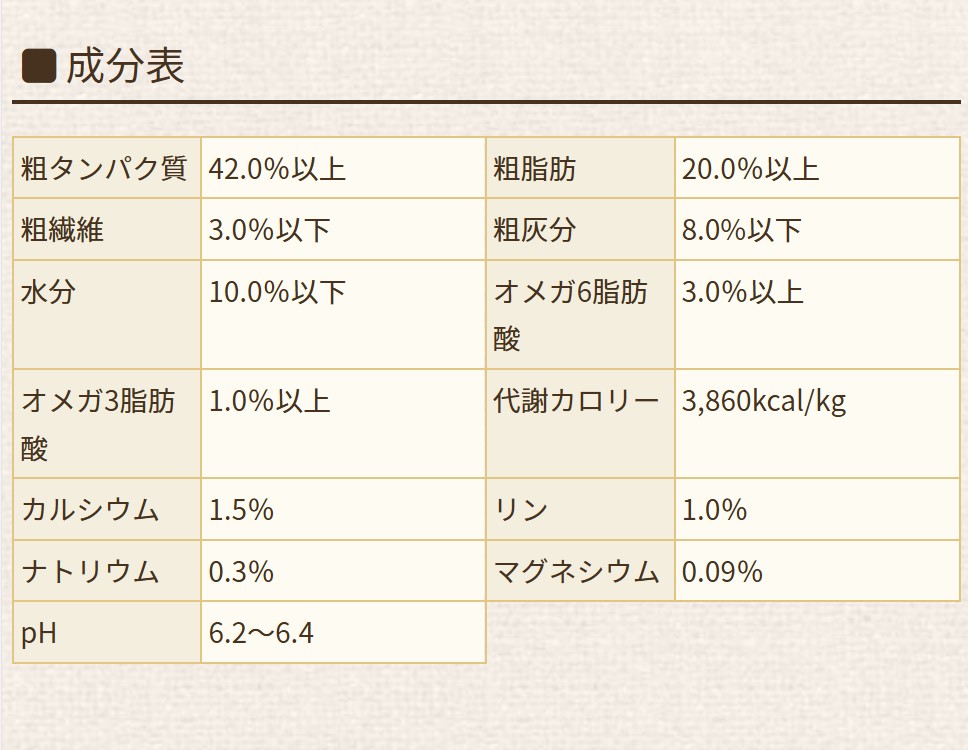The image size is (968, 750).
Task: Click the 42.0%以上 value cell
Action: (x=343, y=168)
